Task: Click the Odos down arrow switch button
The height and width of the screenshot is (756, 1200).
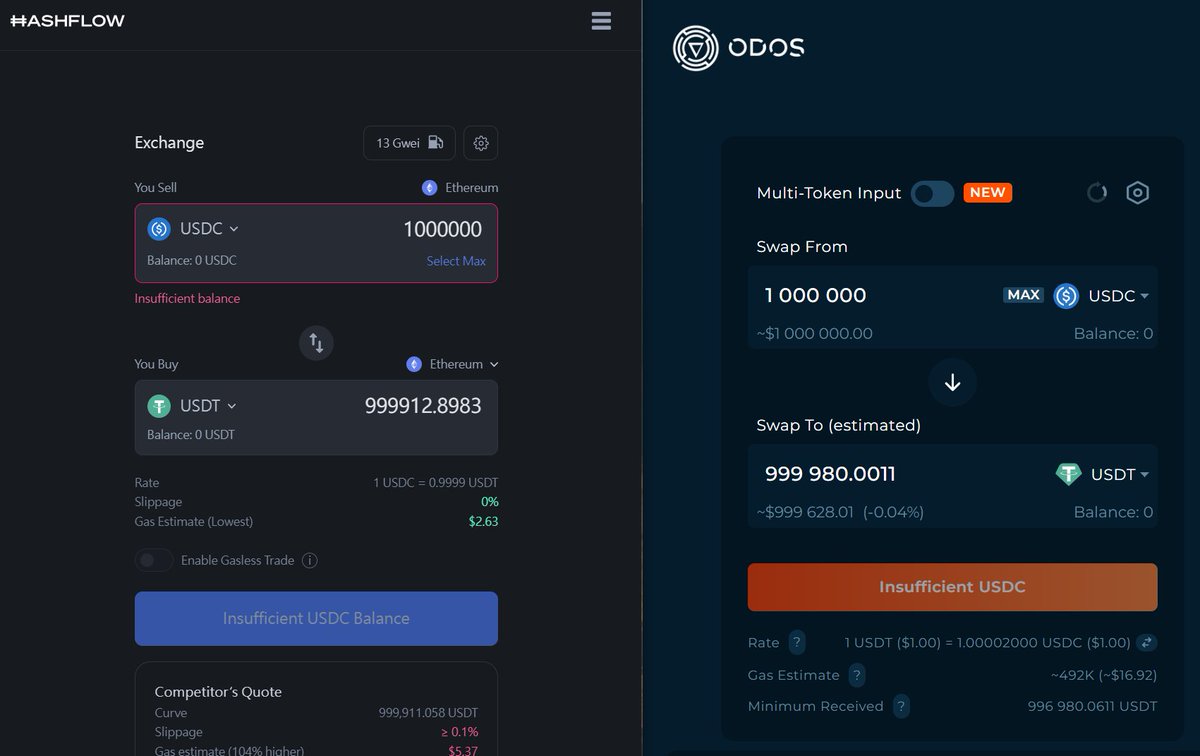Action: coord(953,382)
